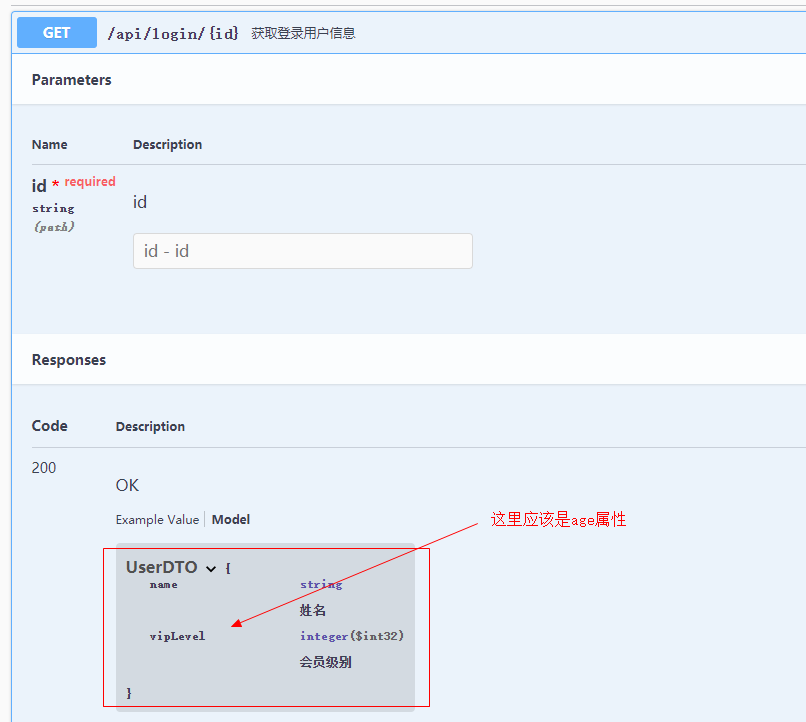Click the 获取登录用户信息 summary text
The image size is (806, 722).
click(303, 33)
